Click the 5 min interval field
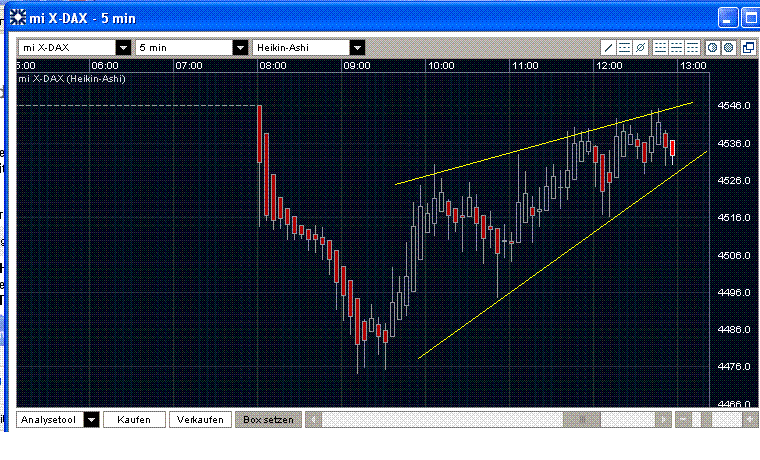The image size is (760, 460). (184, 48)
